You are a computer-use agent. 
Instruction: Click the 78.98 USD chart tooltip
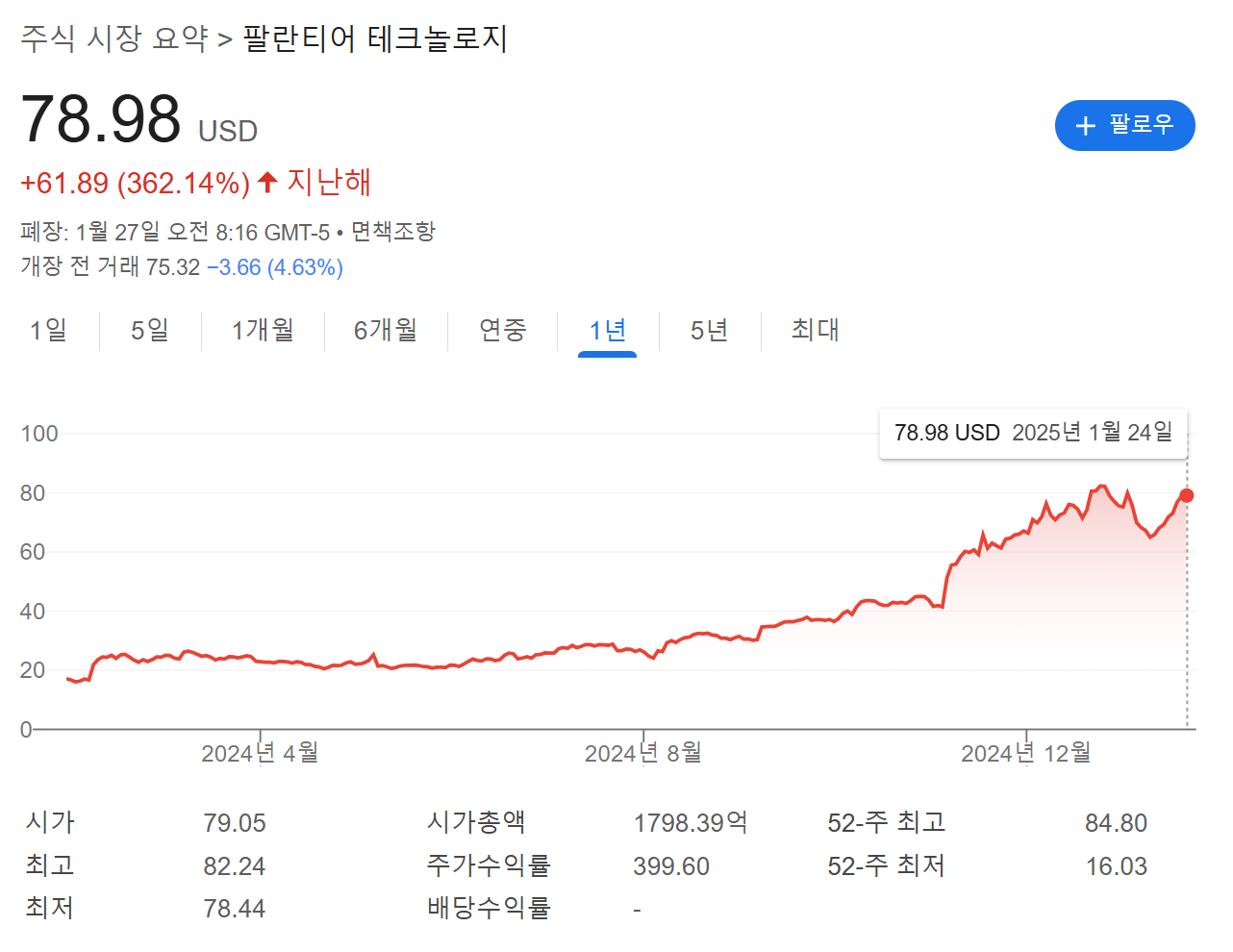tap(1034, 433)
